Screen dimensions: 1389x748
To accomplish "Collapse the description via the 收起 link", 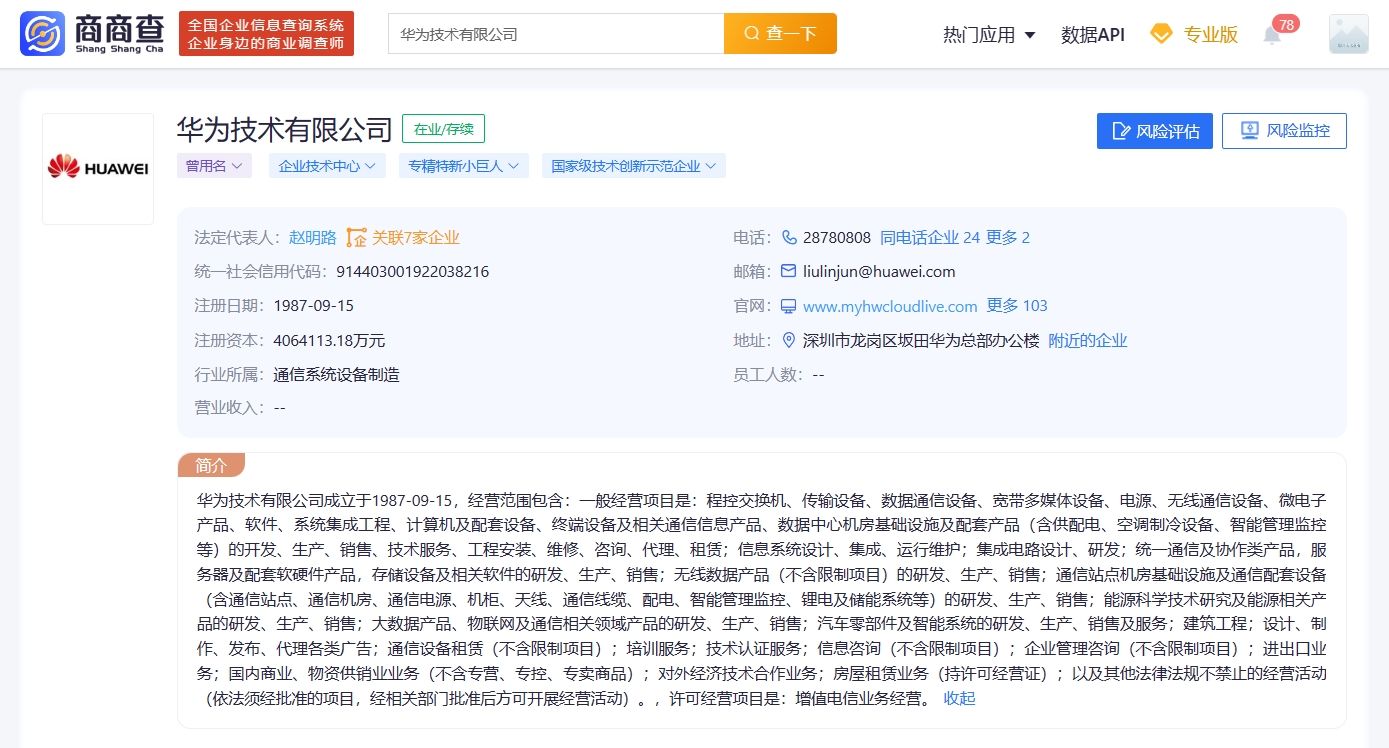I will coord(957,699).
